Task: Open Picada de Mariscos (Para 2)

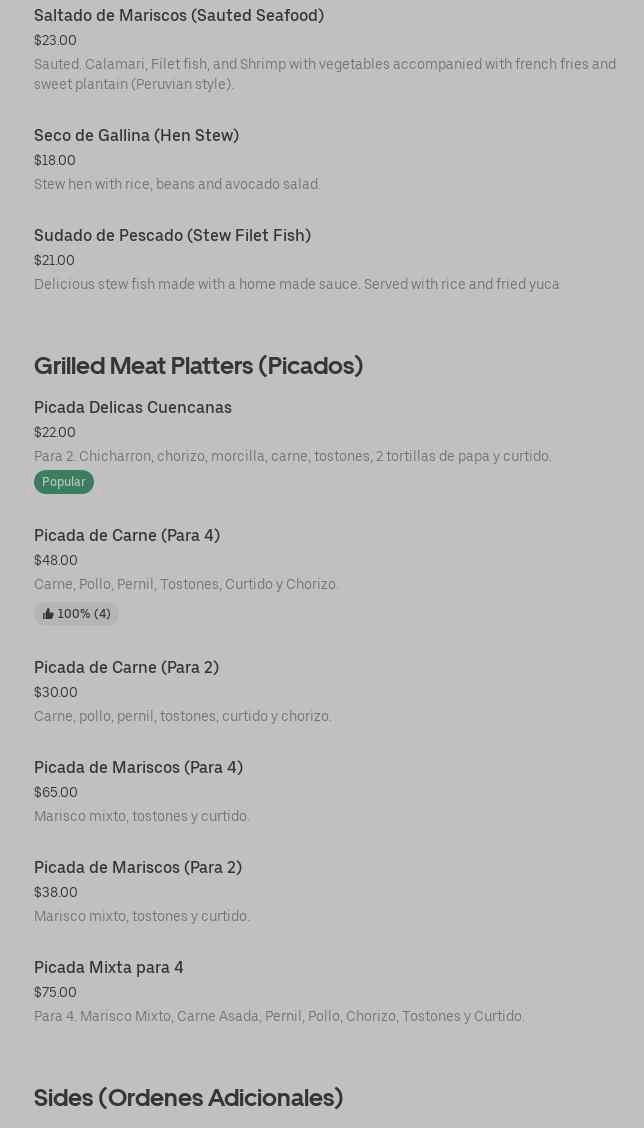Action: (138, 868)
